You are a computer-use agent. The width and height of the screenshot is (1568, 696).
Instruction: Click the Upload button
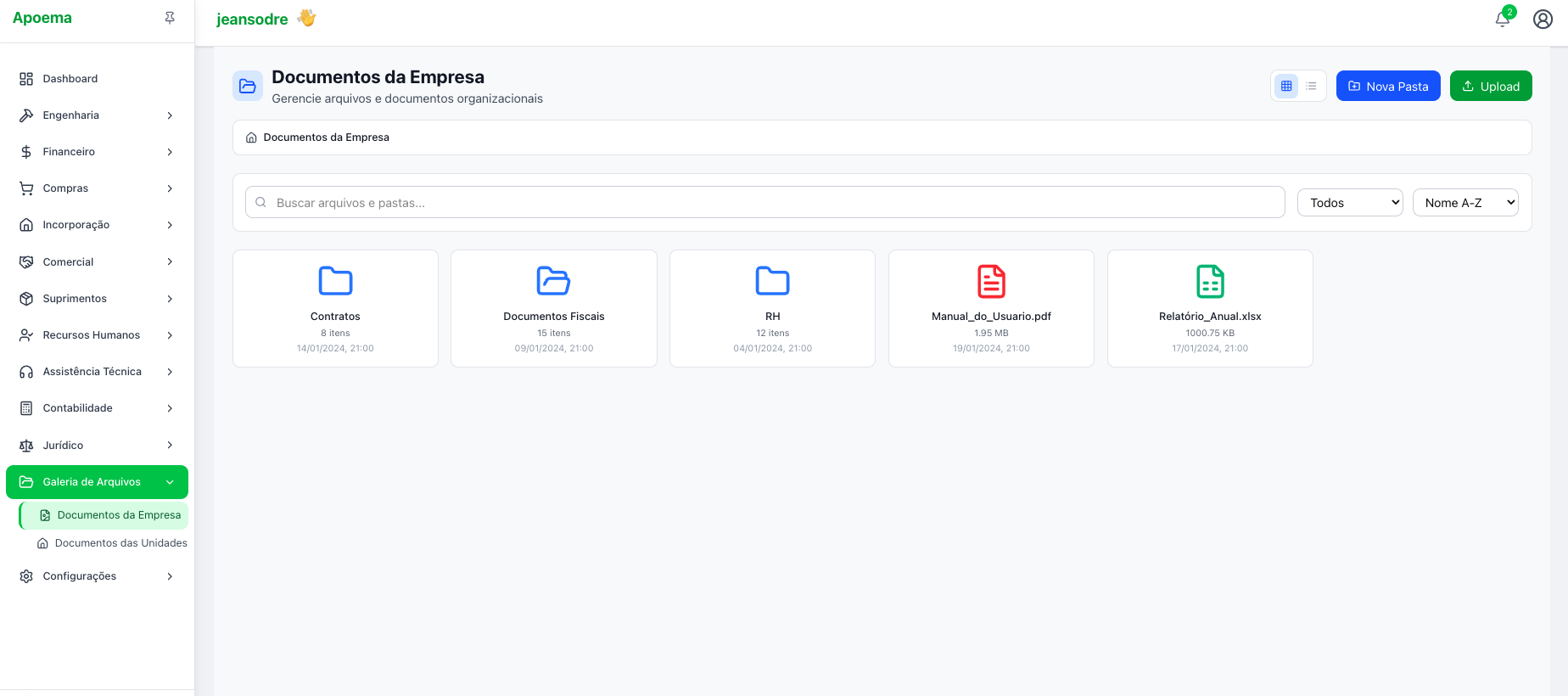pos(1490,86)
